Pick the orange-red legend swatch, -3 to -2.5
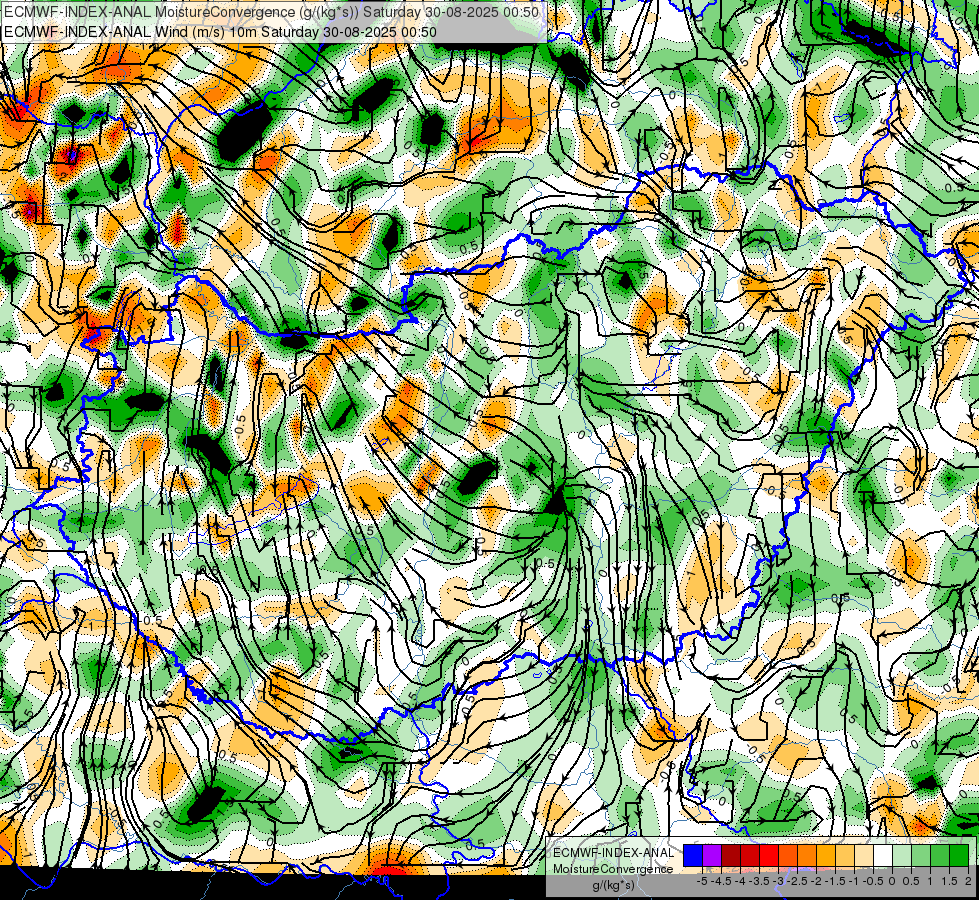The width and height of the screenshot is (979, 900). (x=788, y=855)
